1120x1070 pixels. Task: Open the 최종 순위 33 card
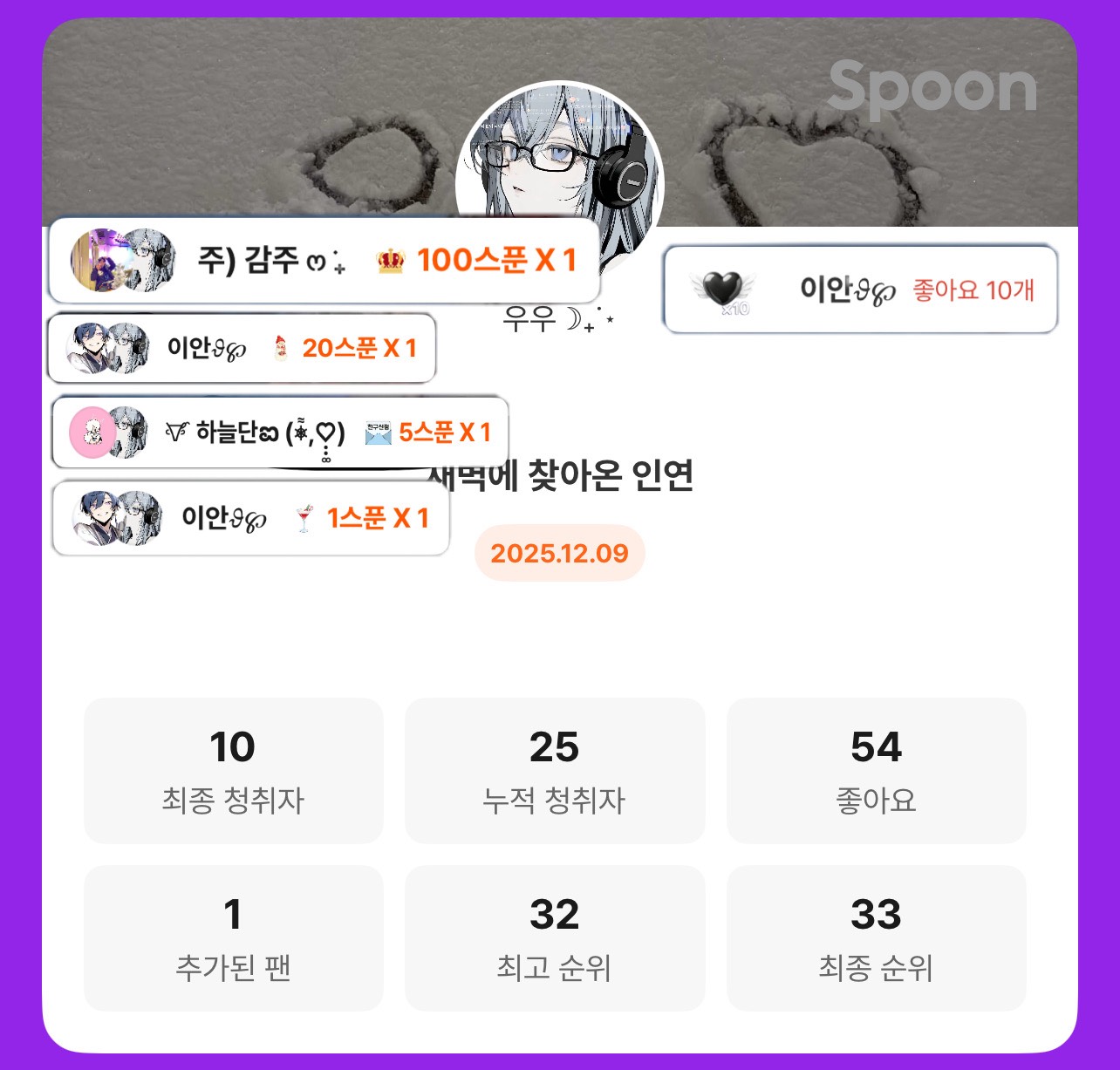click(x=876, y=938)
